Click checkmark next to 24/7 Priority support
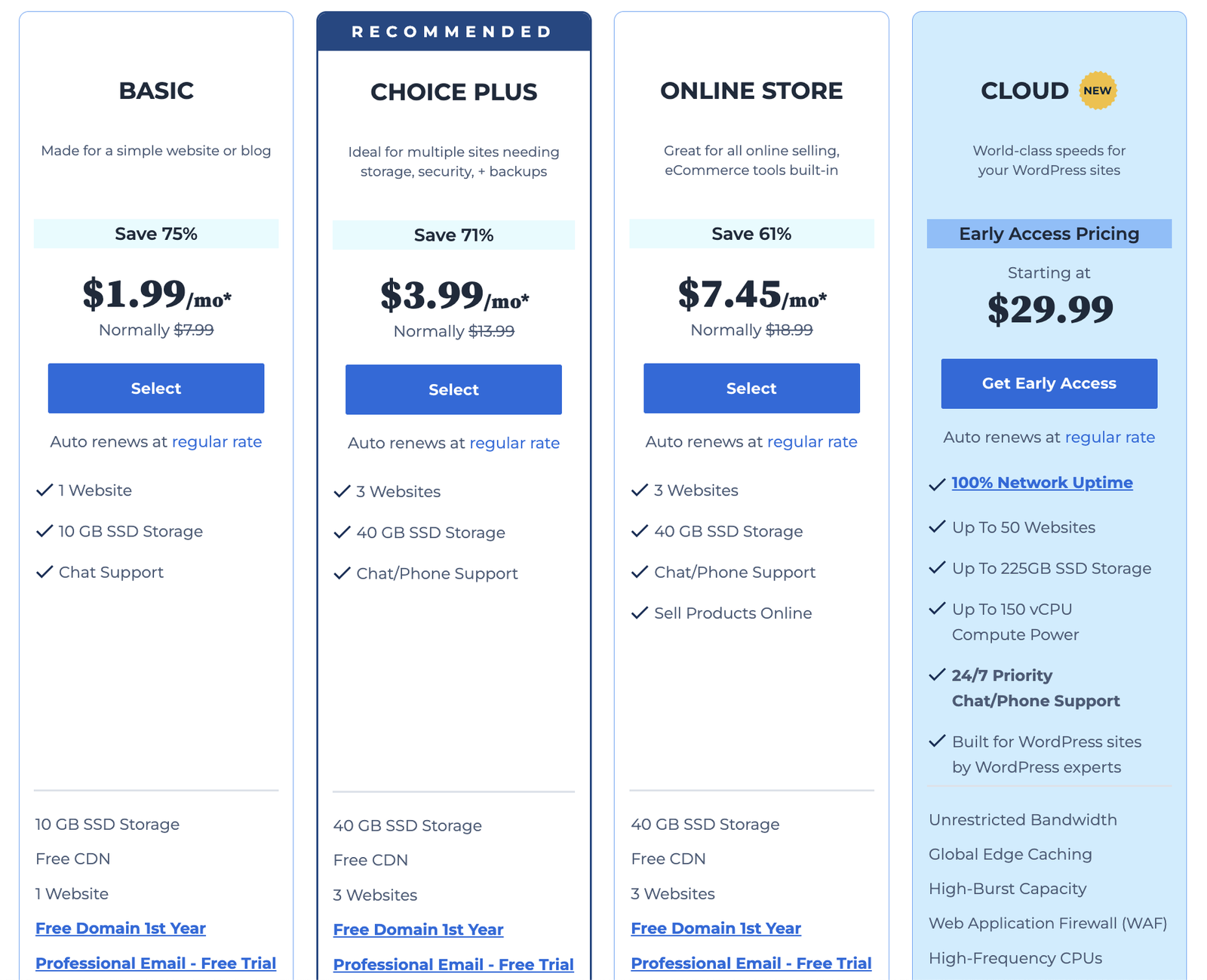 tap(937, 674)
